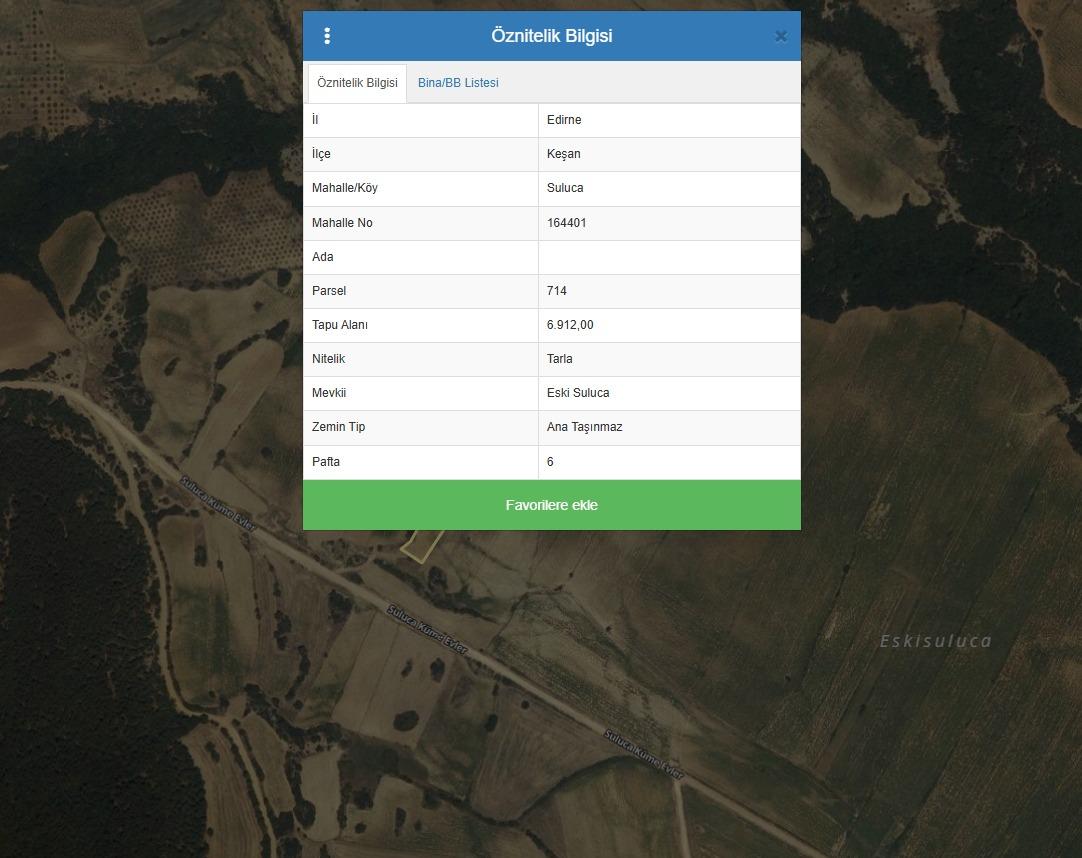1082x858 pixels.
Task: Select the Ana Taşınmaz value cell
Action: [584, 427]
